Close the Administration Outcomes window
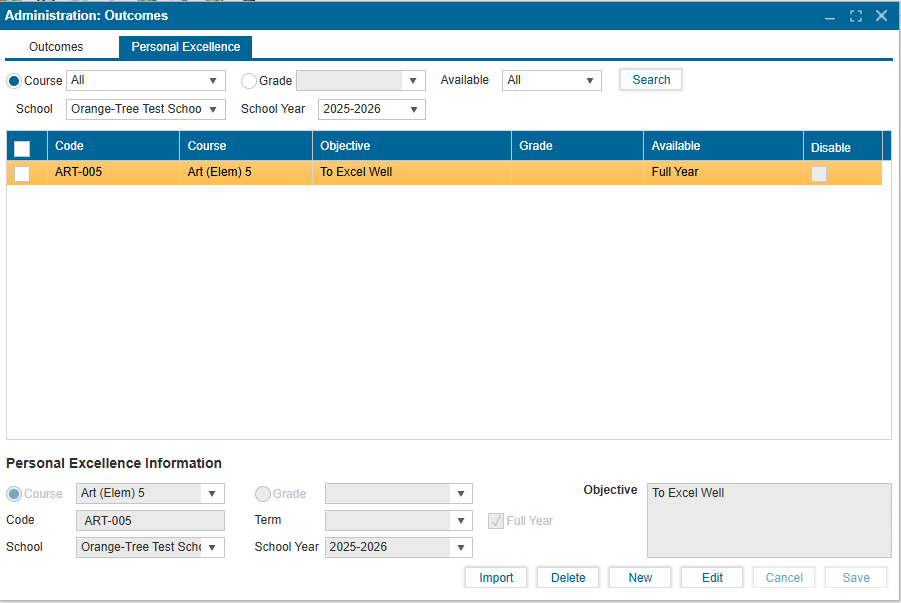This screenshot has height=603, width=901. (881, 16)
